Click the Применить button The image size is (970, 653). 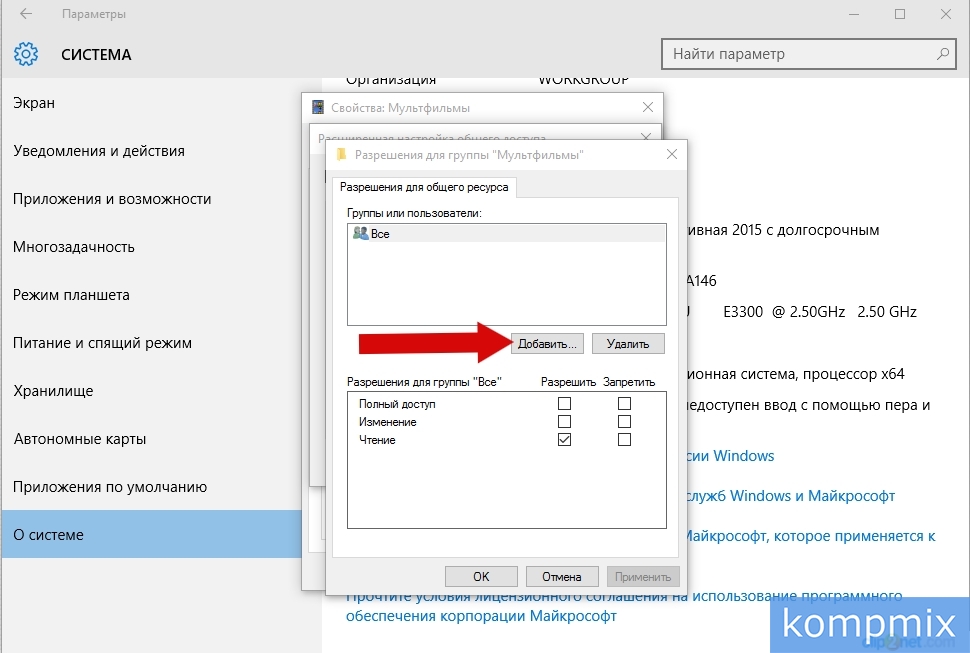(x=643, y=576)
